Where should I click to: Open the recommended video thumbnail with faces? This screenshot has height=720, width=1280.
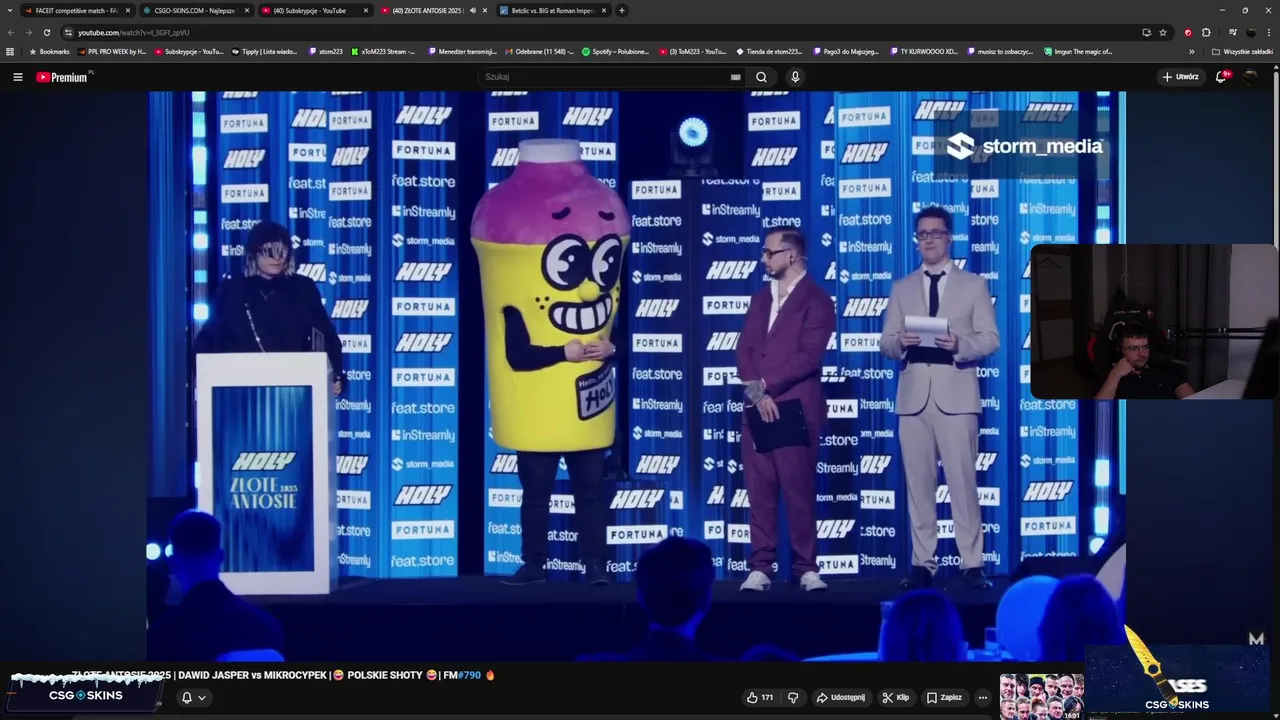pyautogui.click(x=1041, y=697)
